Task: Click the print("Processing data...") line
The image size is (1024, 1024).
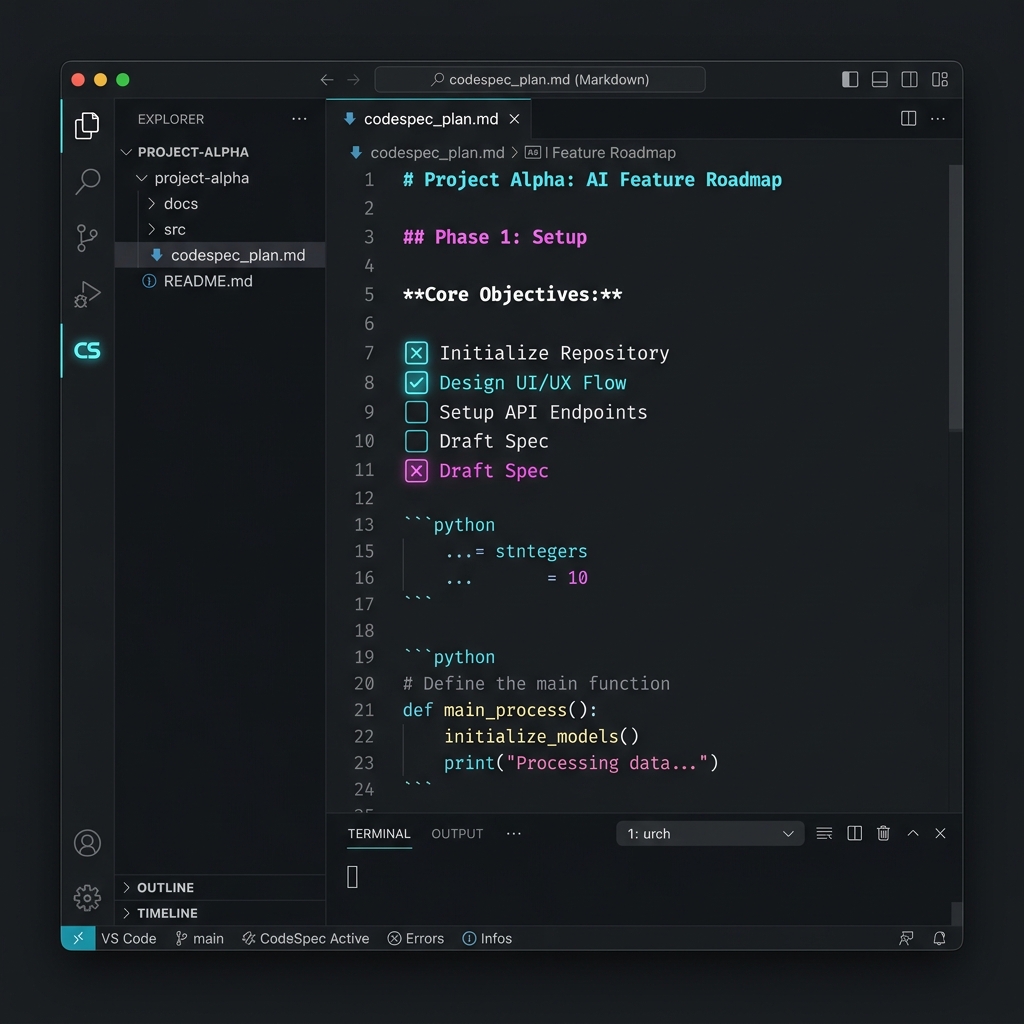Action: click(x=581, y=763)
